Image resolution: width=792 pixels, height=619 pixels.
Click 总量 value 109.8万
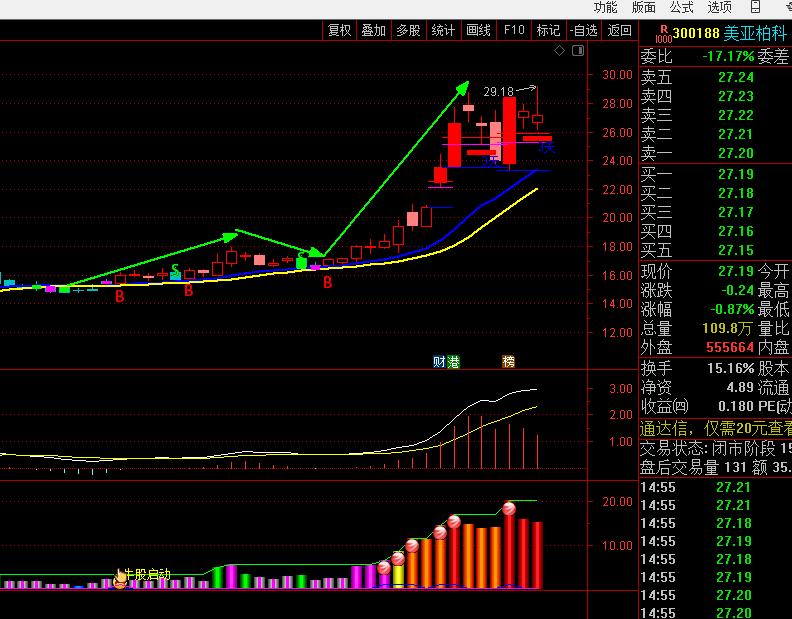727,328
